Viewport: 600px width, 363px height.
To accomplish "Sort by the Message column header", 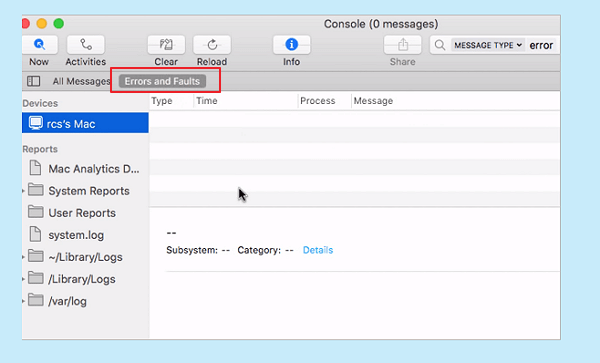I will (x=455, y=101).
